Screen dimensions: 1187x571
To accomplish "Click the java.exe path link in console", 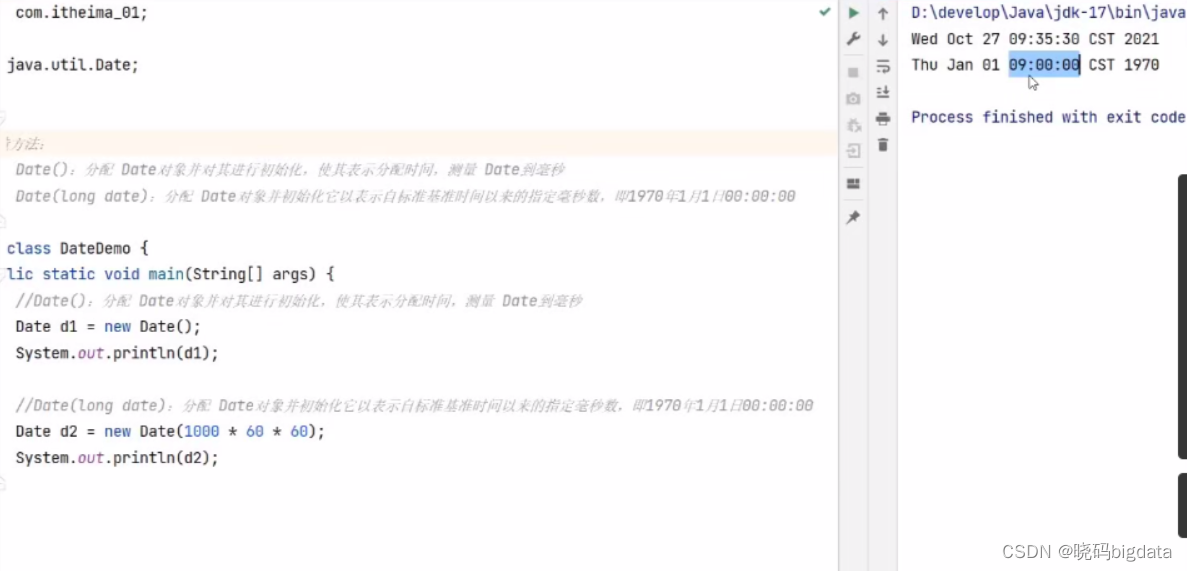I will (x=1048, y=13).
